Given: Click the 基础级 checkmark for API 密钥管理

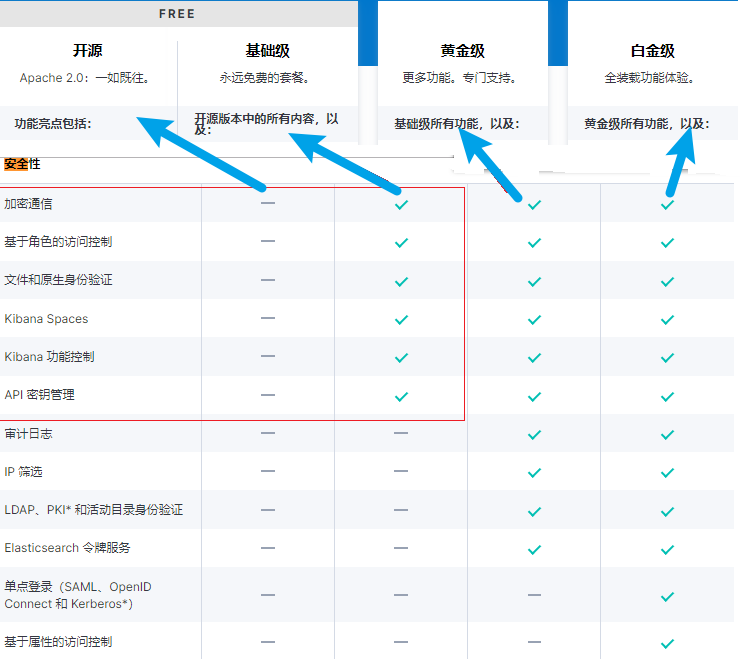Looking at the screenshot, I should [x=401, y=396].
